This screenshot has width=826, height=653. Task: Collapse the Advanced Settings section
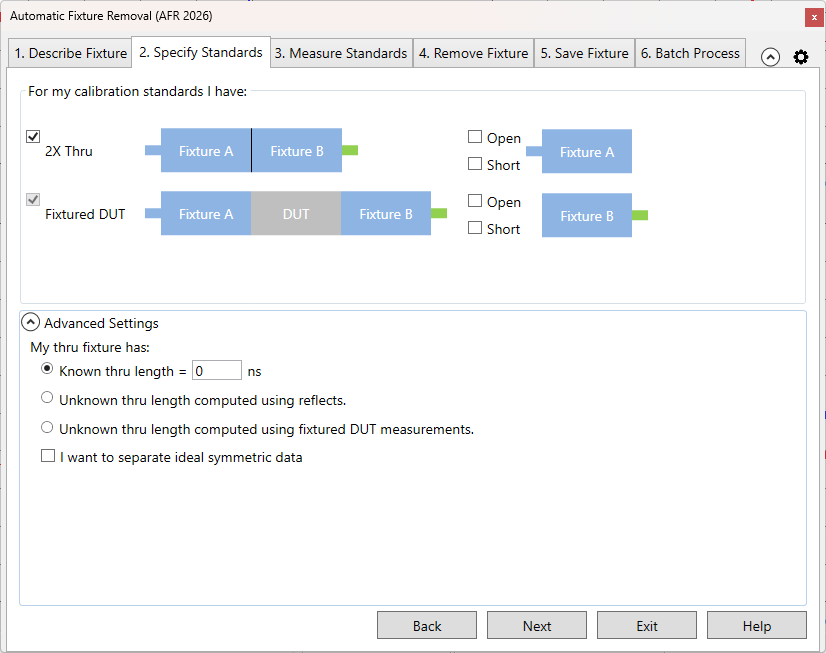(31, 323)
